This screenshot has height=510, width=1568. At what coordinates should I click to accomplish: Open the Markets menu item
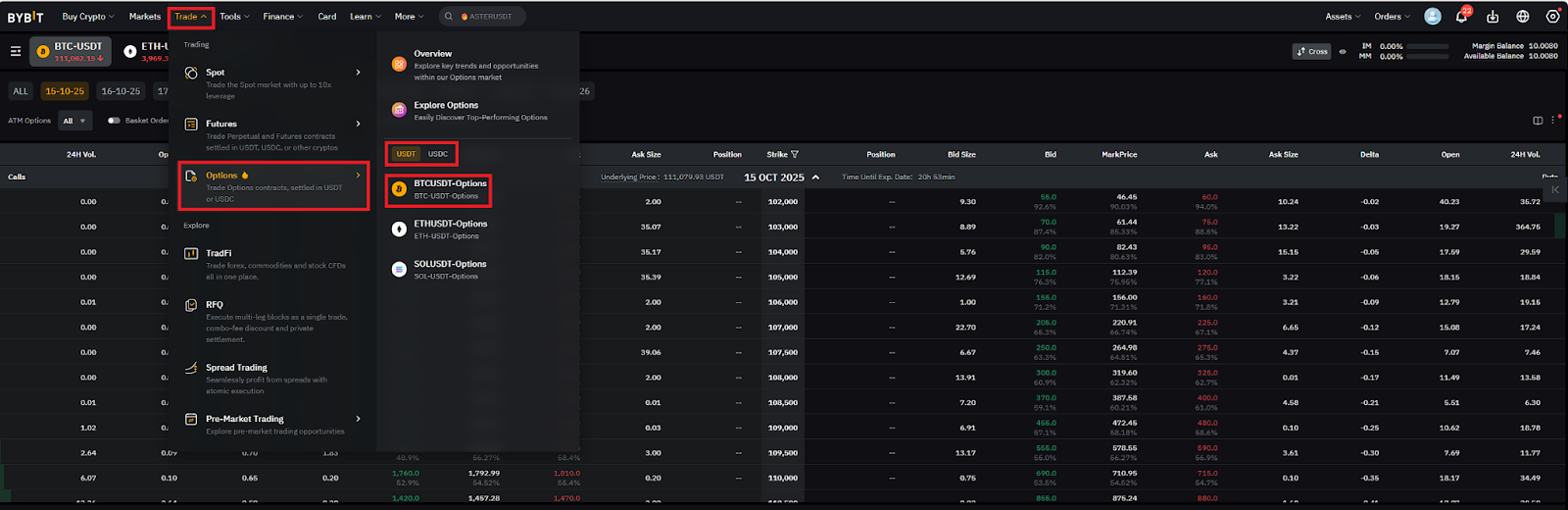(x=145, y=17)
